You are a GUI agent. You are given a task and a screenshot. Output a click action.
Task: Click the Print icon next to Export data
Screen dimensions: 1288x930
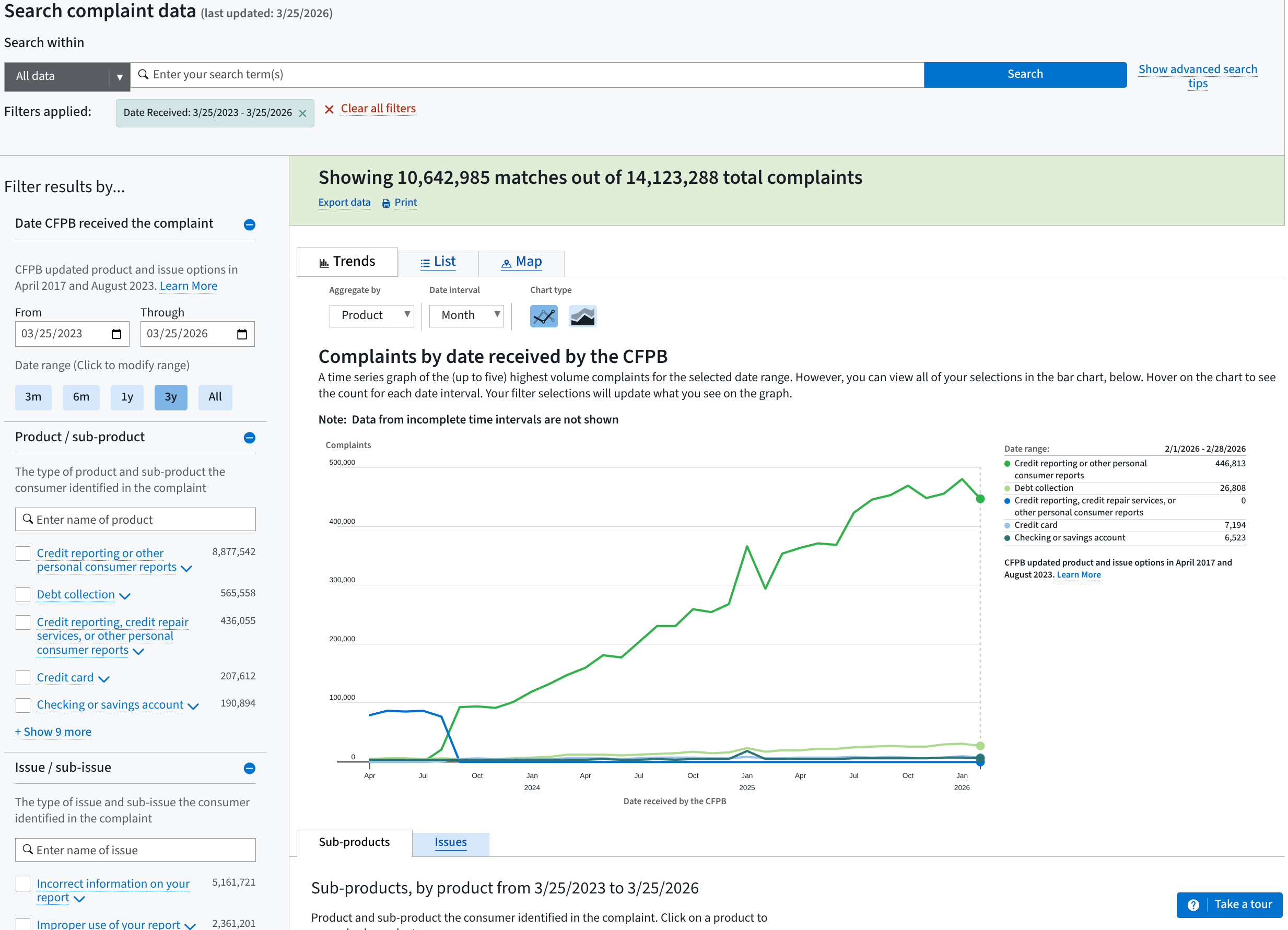coord(385,203)
